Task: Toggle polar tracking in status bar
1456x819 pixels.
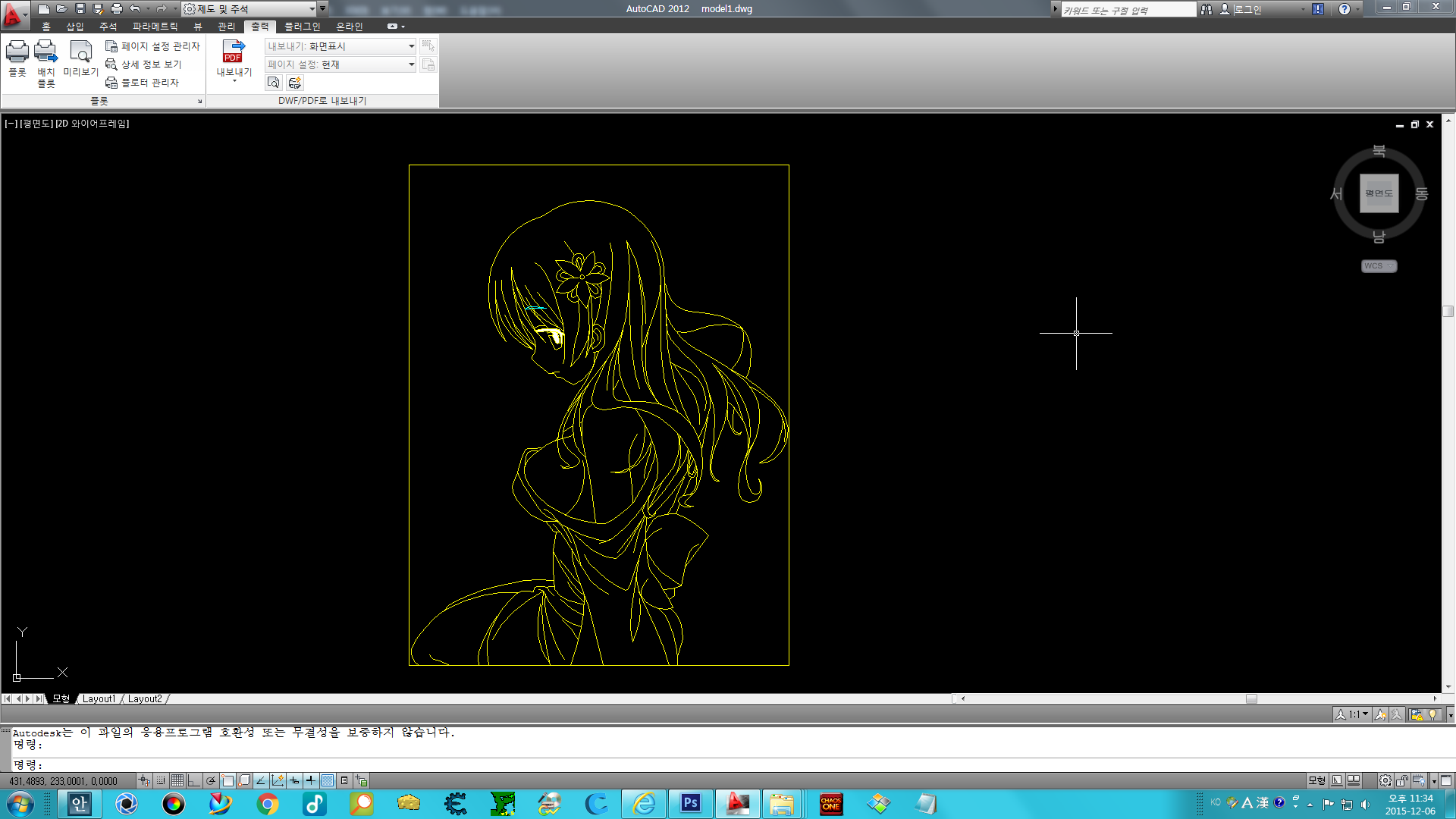Action: [211, 780]
